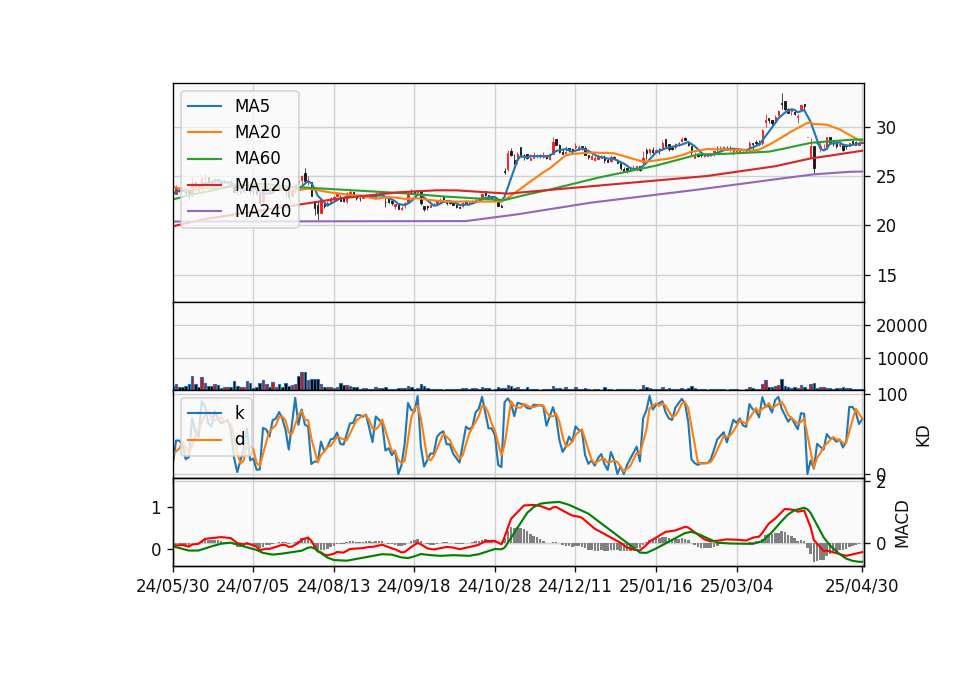Click the KD axis value 100
The image size is (960, 690).
(x=891, y=395)
